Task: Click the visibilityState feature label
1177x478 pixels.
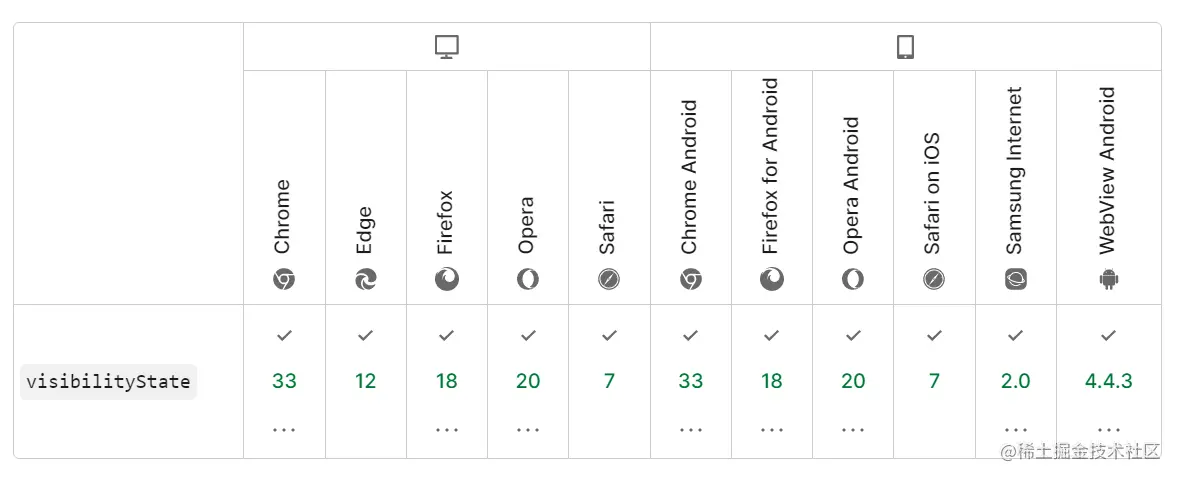Action: 109,382
